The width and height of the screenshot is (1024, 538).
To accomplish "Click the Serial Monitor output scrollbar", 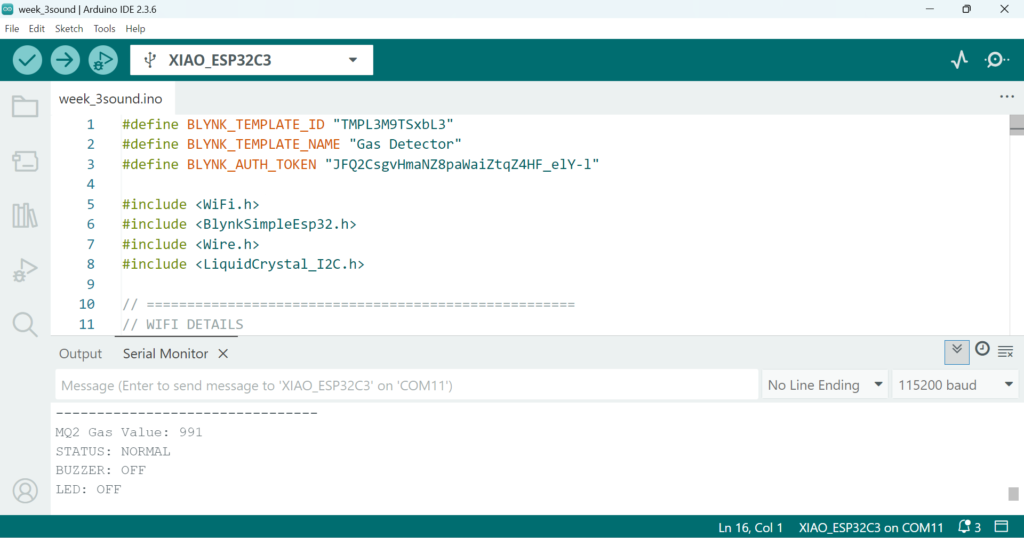I will [1013, 494].
